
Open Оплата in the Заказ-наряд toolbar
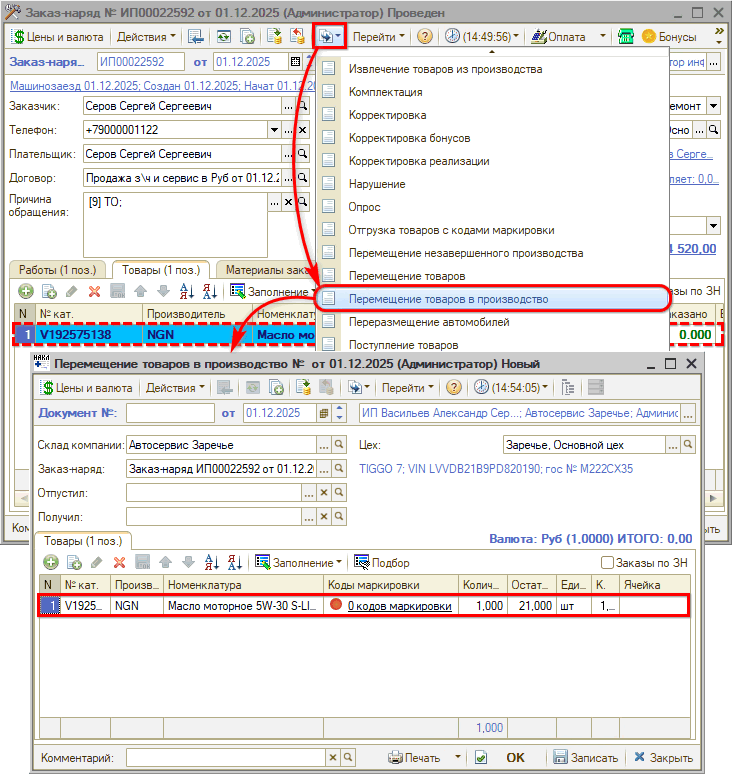560,37
